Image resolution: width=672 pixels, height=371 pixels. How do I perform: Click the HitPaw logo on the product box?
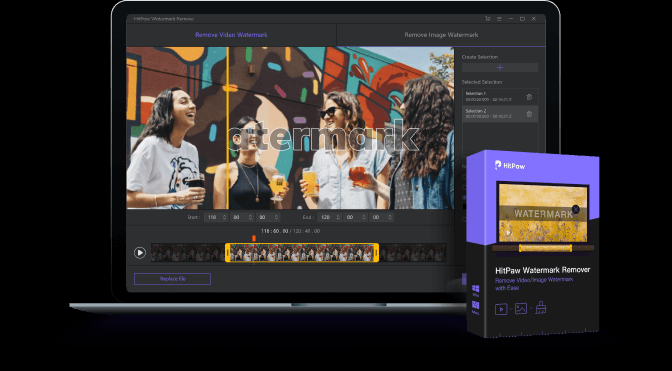coord(510,165)
